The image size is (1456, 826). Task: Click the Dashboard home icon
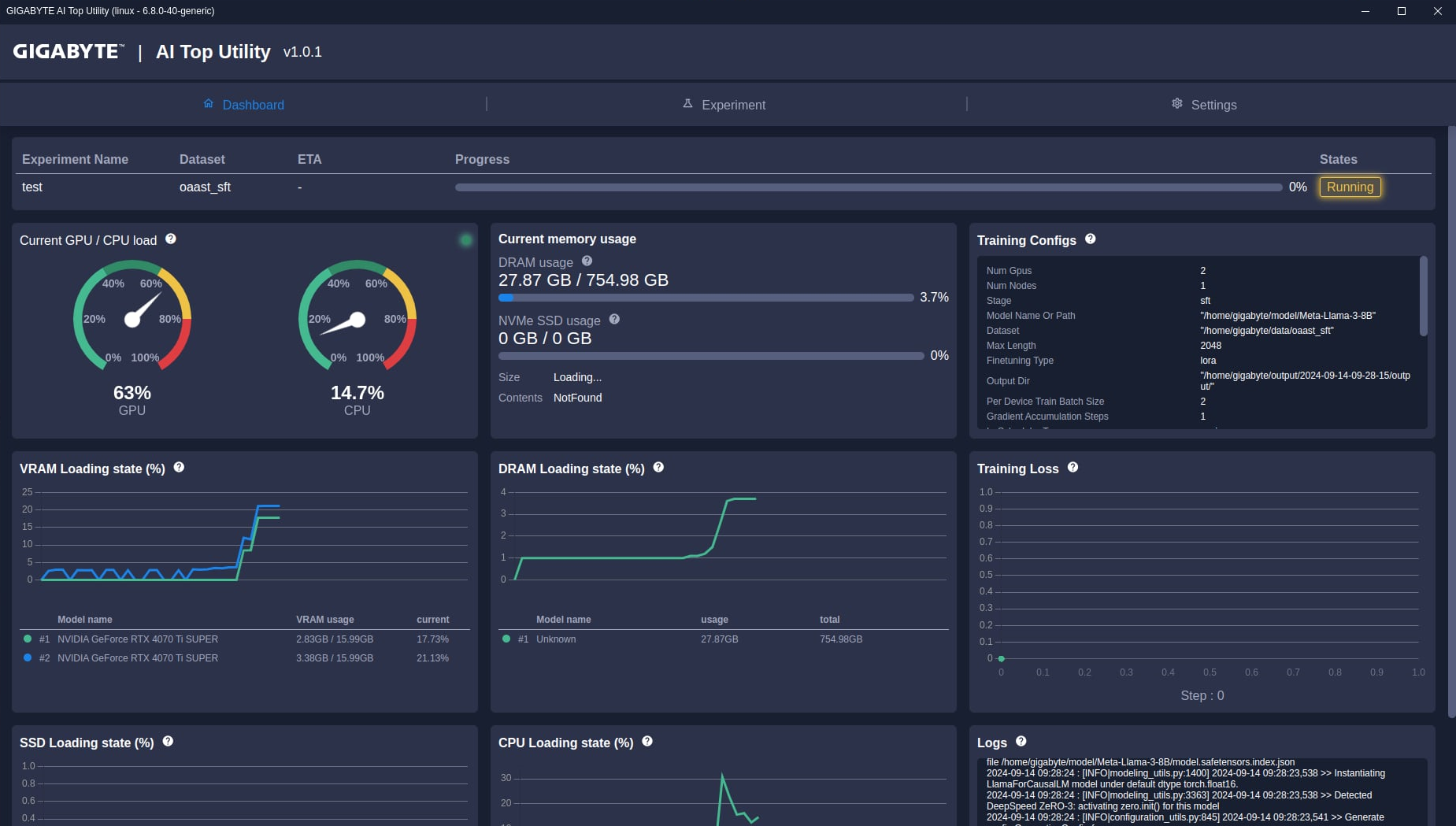tap(209, 104)
